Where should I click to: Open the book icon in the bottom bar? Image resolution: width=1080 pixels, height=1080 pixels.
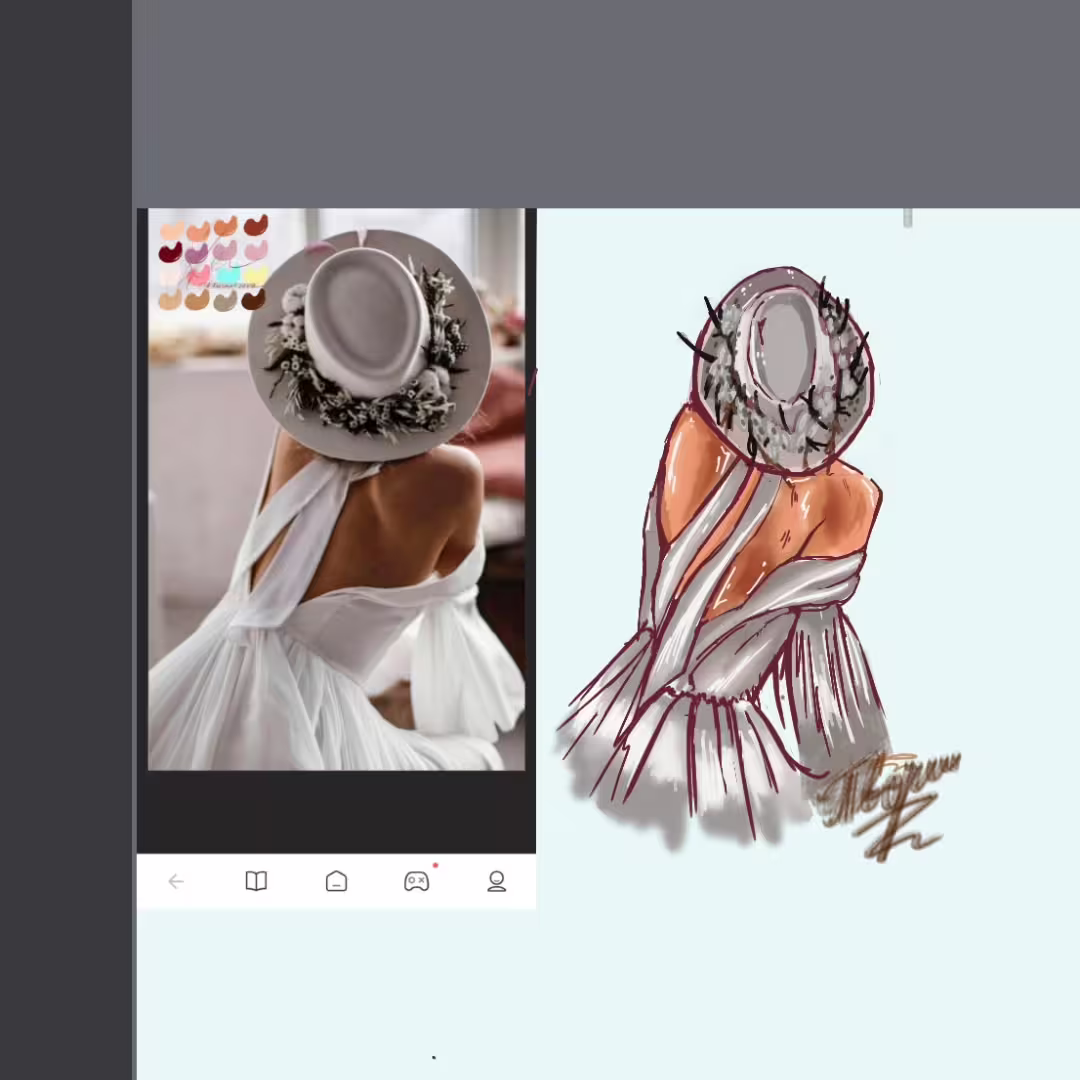tap(256, 881)
